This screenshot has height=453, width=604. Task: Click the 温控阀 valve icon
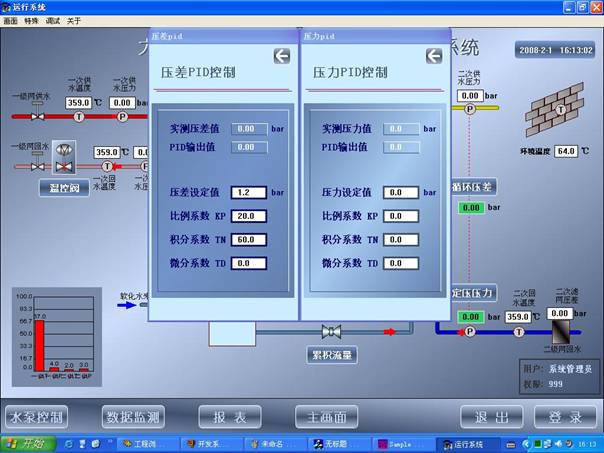[x=65, y=153]
